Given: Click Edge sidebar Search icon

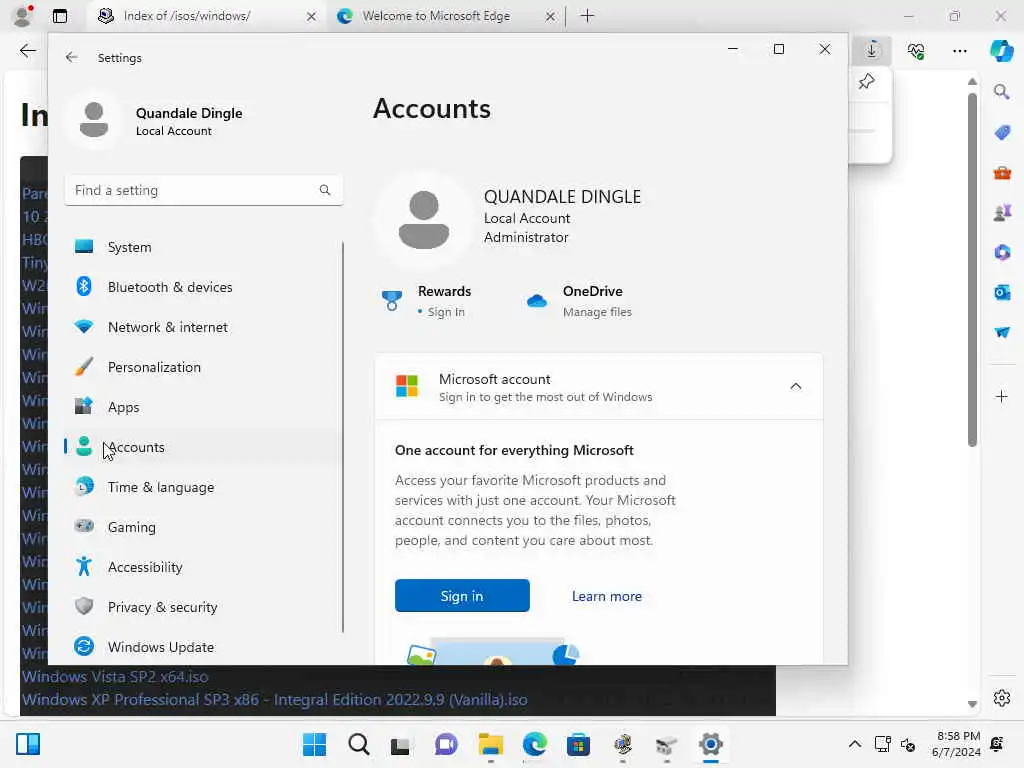Looking at the screenshot, I should point(1002,92).
